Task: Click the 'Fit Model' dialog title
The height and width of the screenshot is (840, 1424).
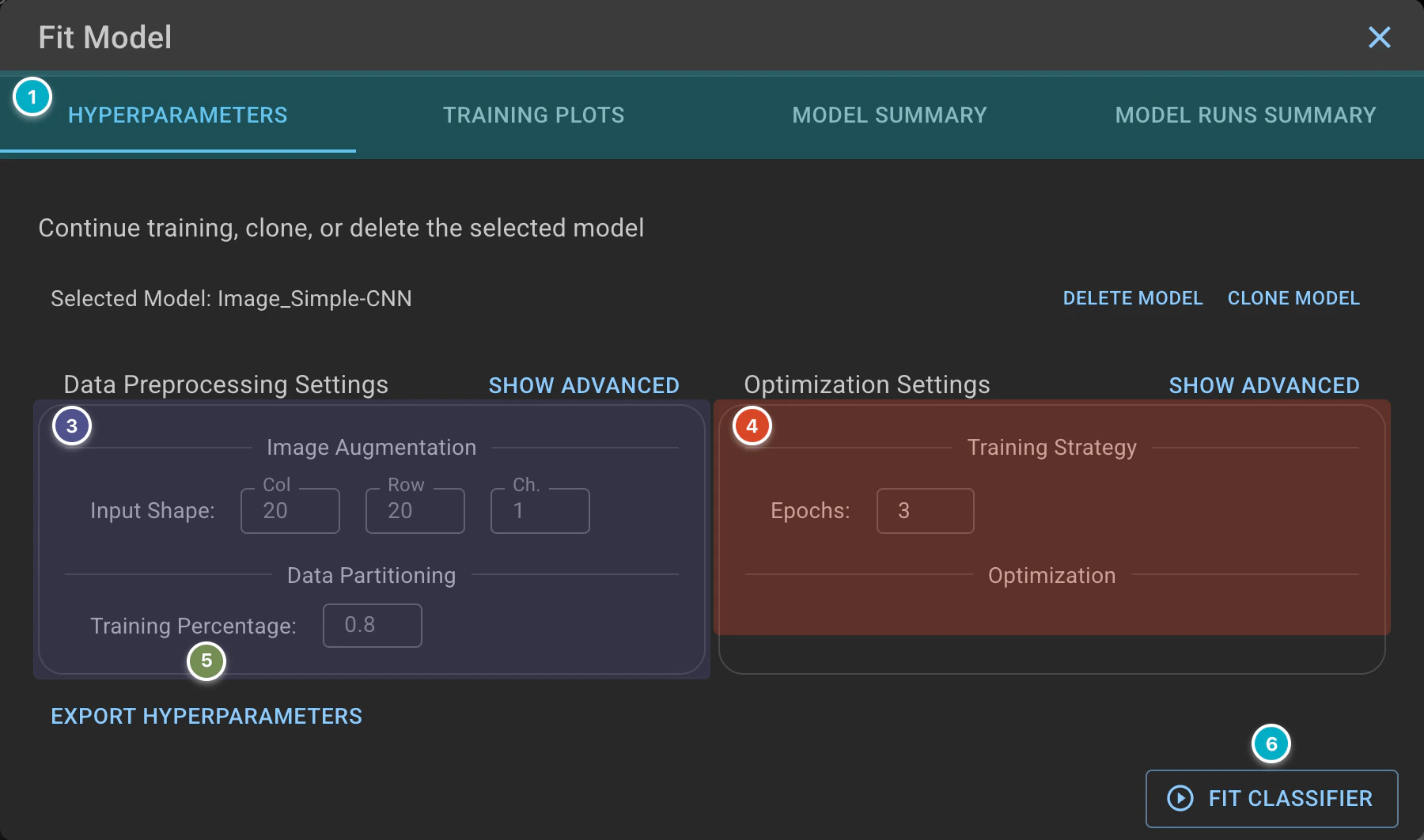Action: 105,37
